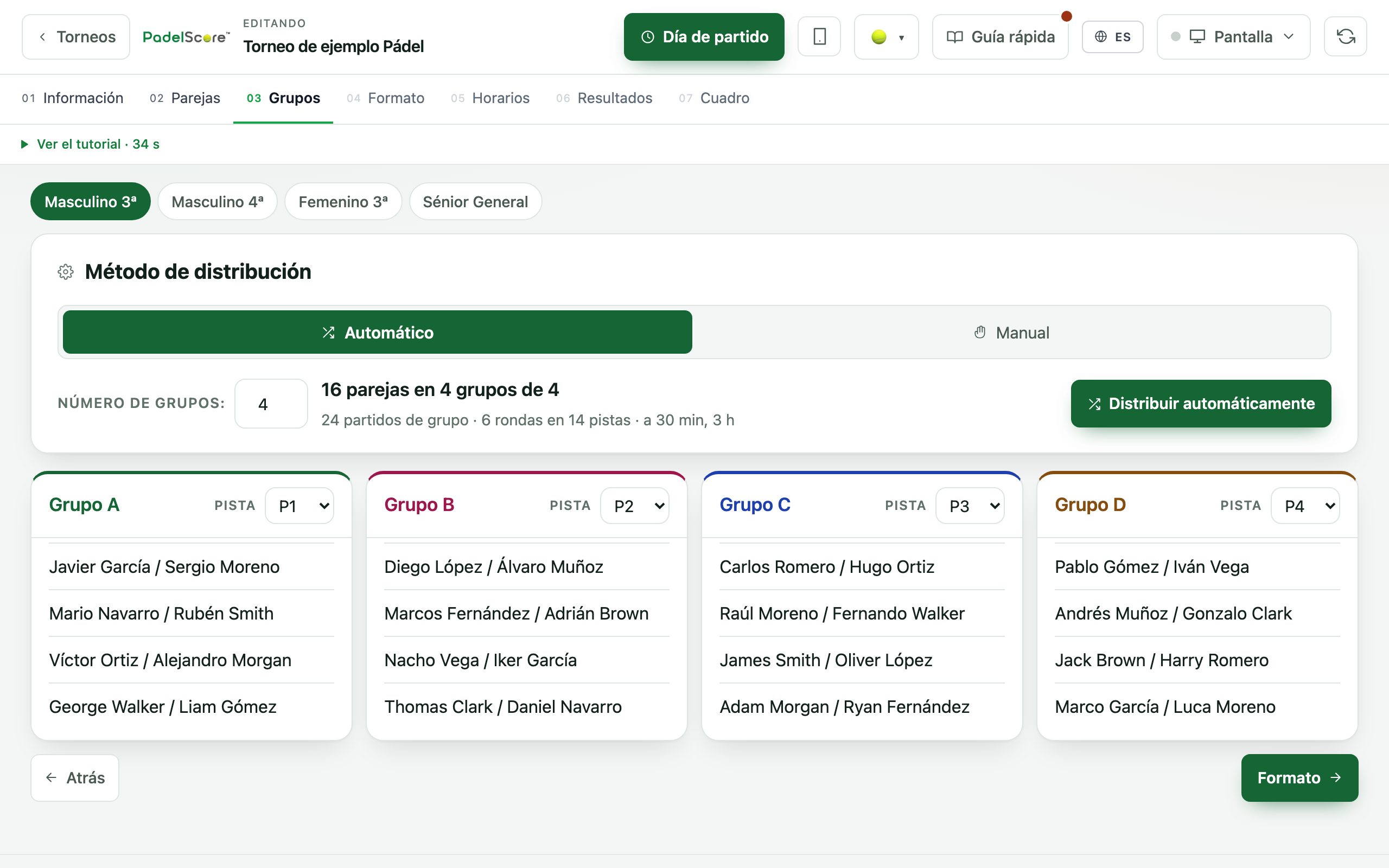
Task: Go to the Horarios tab
Action: pos(490,98)
